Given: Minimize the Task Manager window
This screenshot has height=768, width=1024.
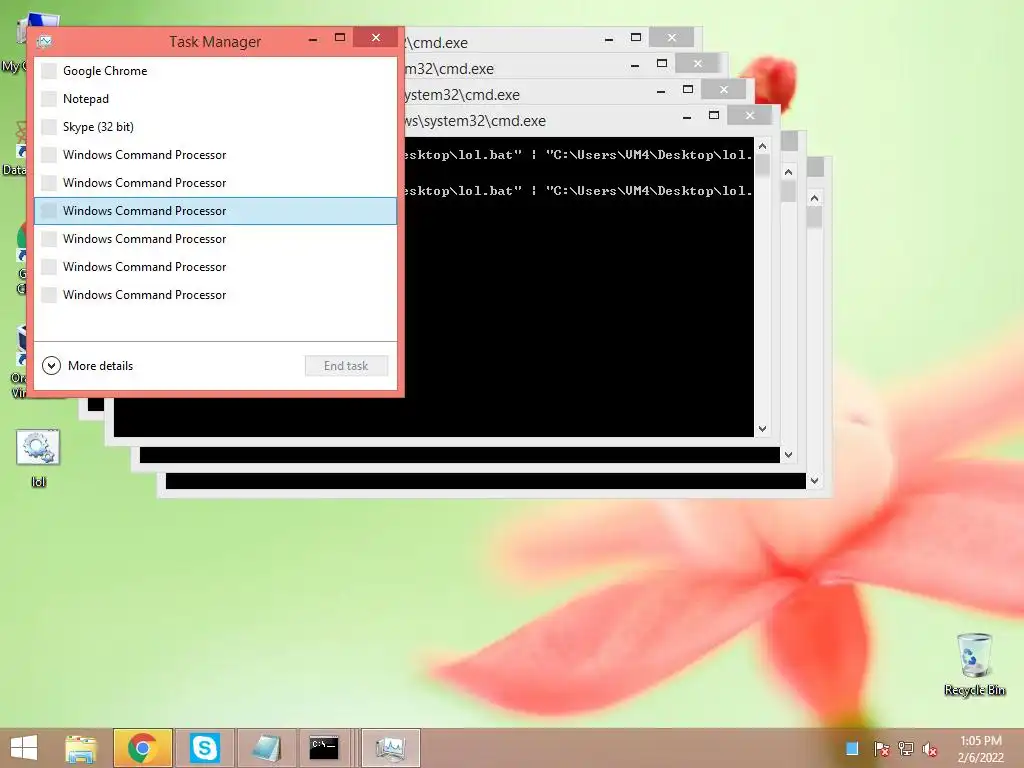Looking at the screenshot, I should [313, 39].
